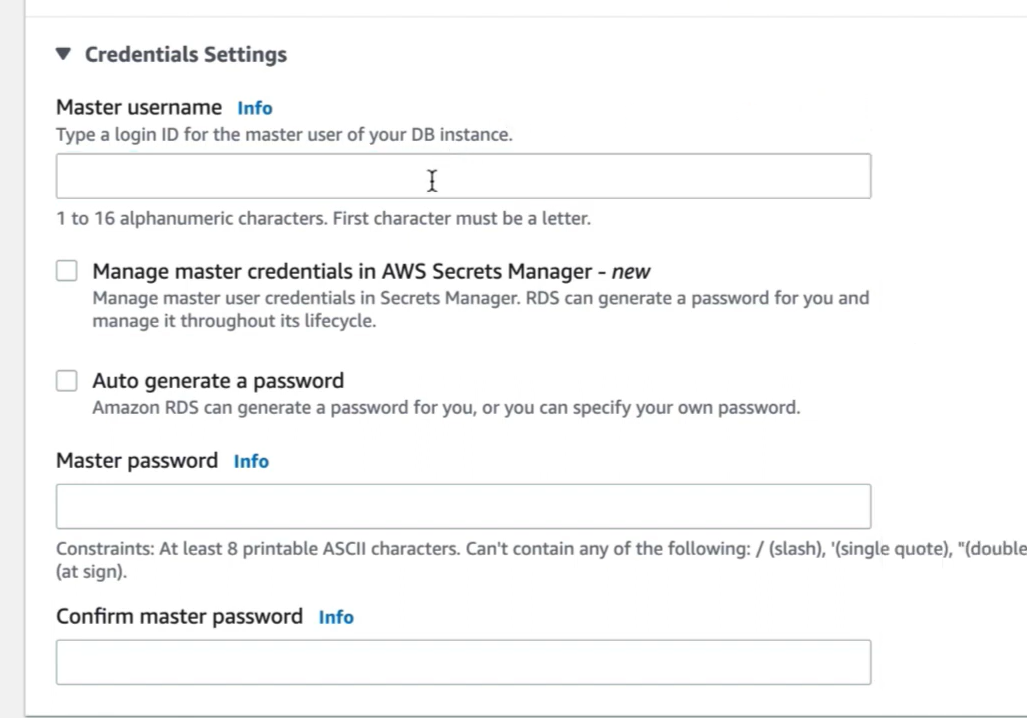Image resolution: width=1027 pixels, height=718 pixels.
Task: Collapse the Credentials Settings disclosure triangle
Action: (64, 55)
